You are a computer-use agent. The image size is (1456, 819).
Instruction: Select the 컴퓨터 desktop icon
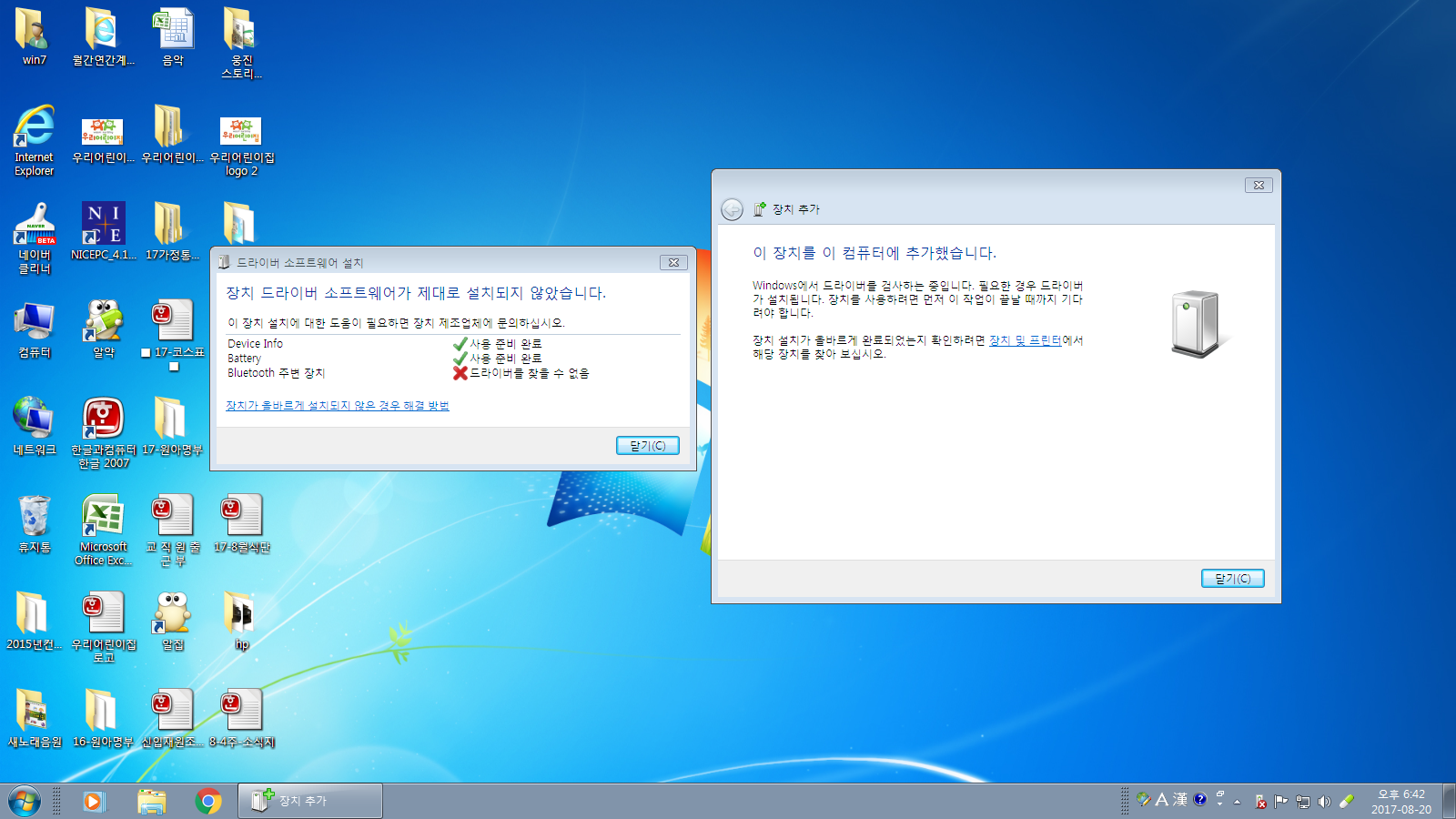tap(35, 329)
